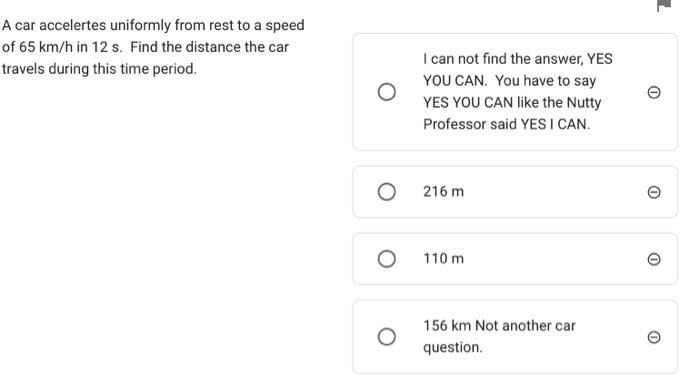700x382 pixels.
Task: Pick the radio button for 156 km answer
Action: pyautogui.click(x=387, y=337)
